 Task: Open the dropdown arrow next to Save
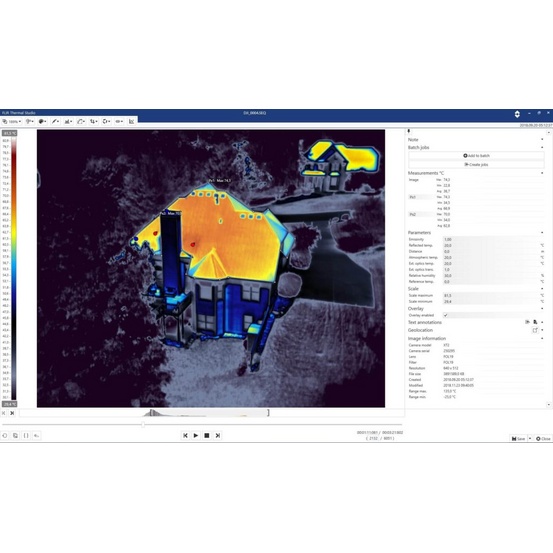(530, 439)
